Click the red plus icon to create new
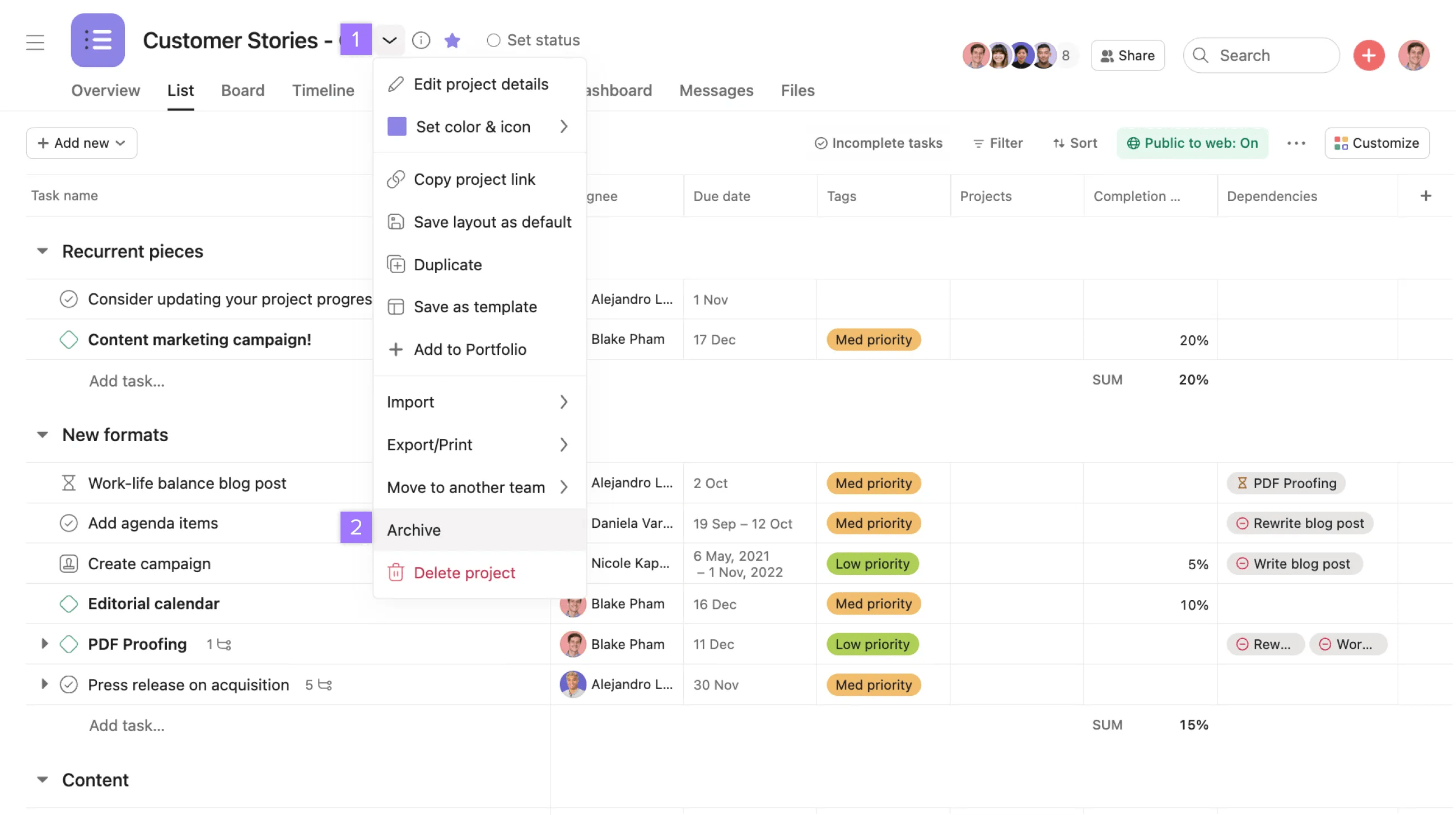Image resolution: width=1456 pixels, height=815 pixels. 1369,55
